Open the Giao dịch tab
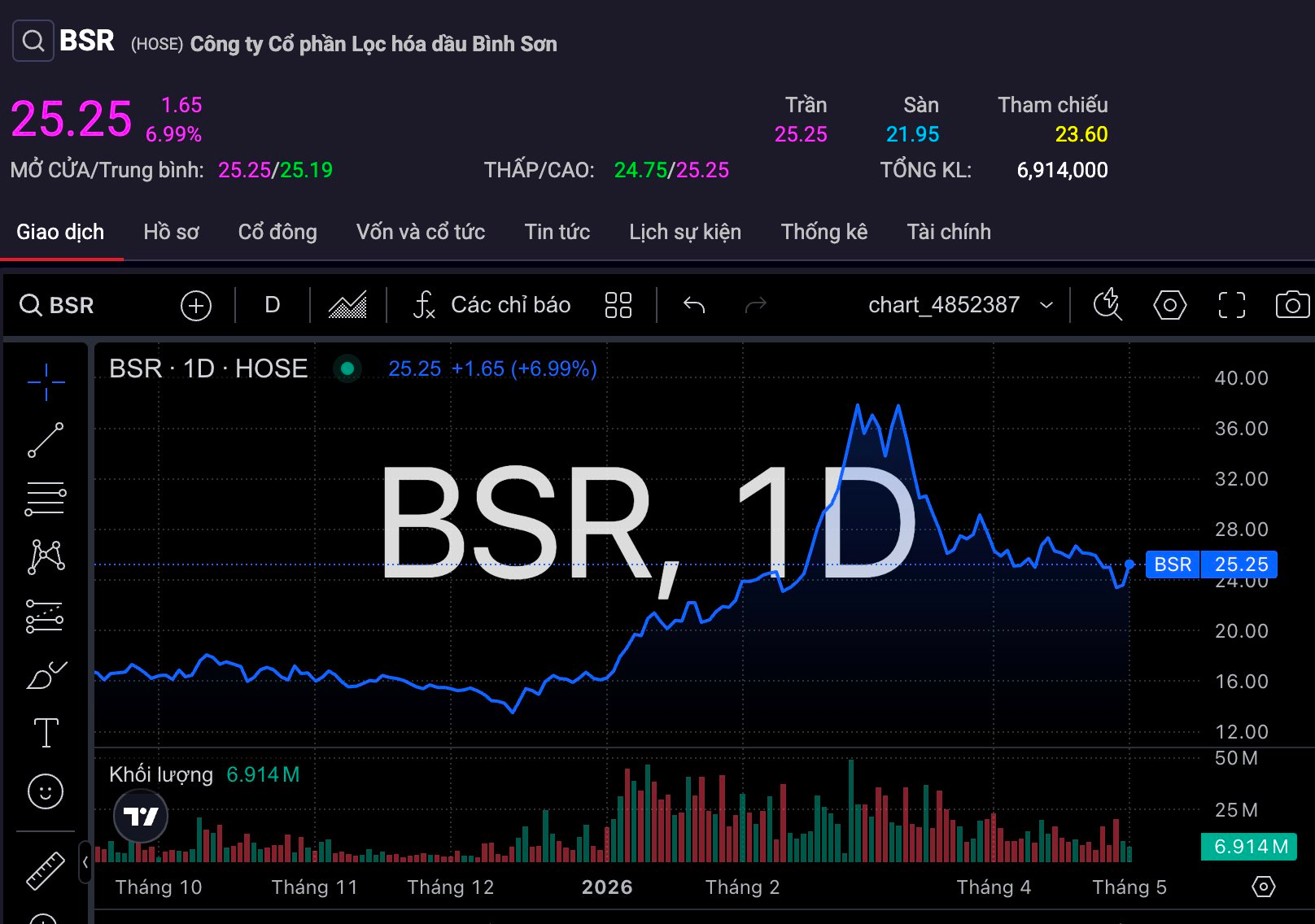 (60, 232)
